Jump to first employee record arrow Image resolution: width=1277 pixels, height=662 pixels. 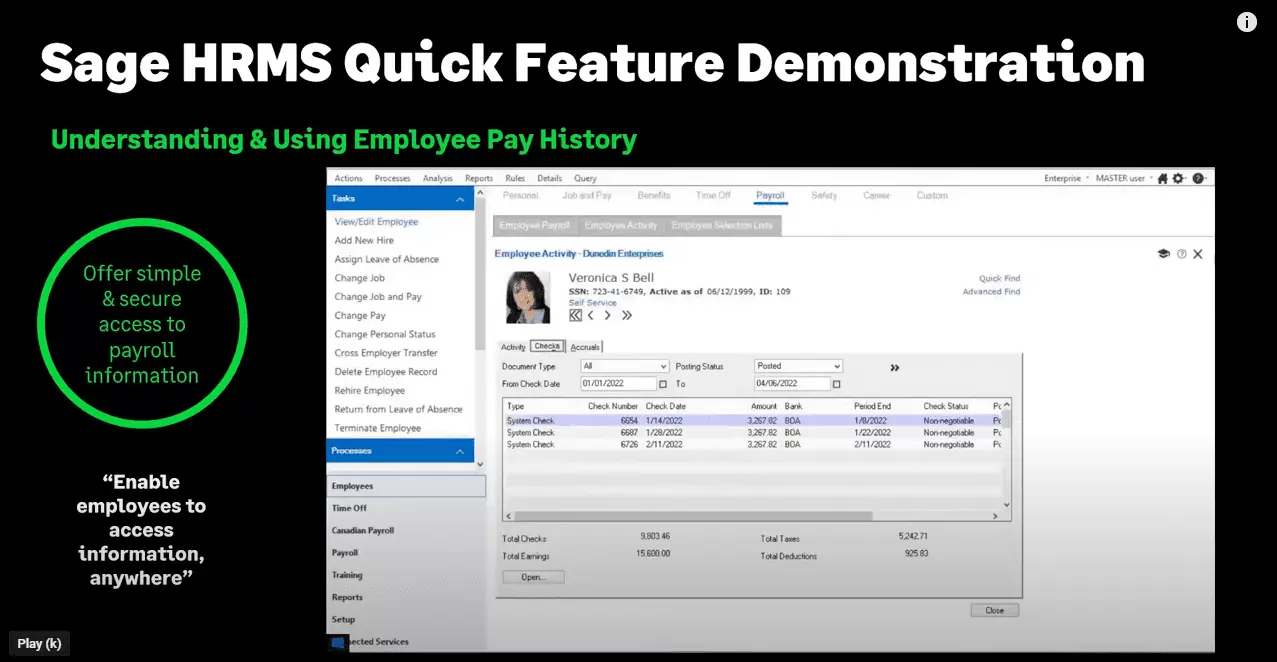(x=575, y=315)
